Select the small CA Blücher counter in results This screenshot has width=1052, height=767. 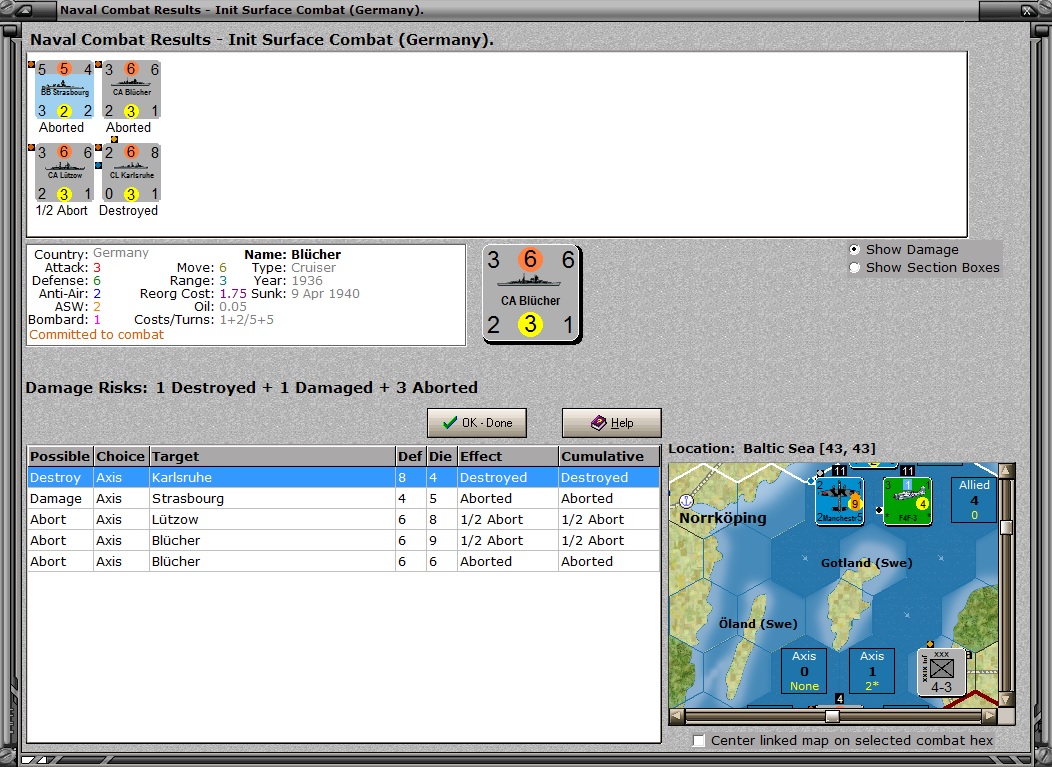click(132, 90)
